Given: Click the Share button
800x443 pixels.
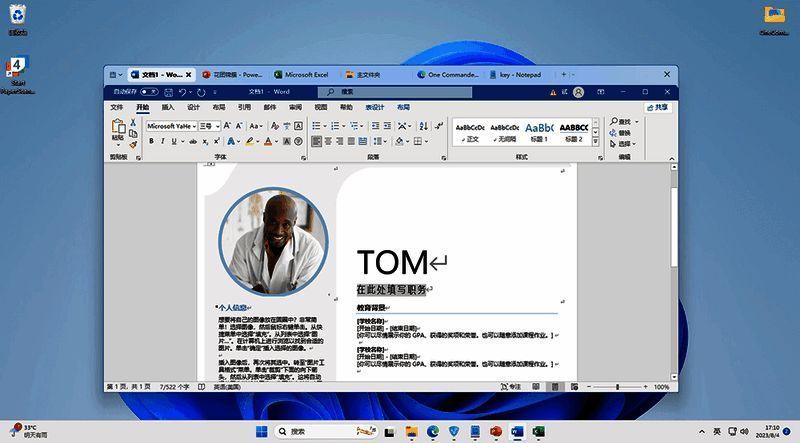Looking at the screenshot, I should point(658,107).
